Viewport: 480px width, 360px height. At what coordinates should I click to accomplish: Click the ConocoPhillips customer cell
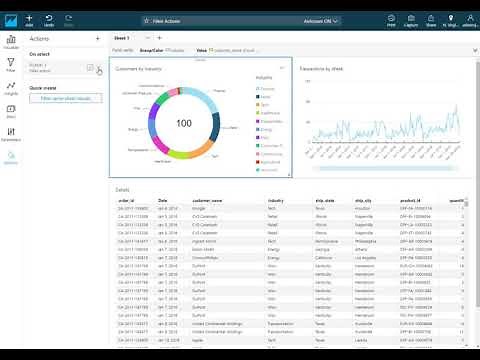click(x=205, y=258)
